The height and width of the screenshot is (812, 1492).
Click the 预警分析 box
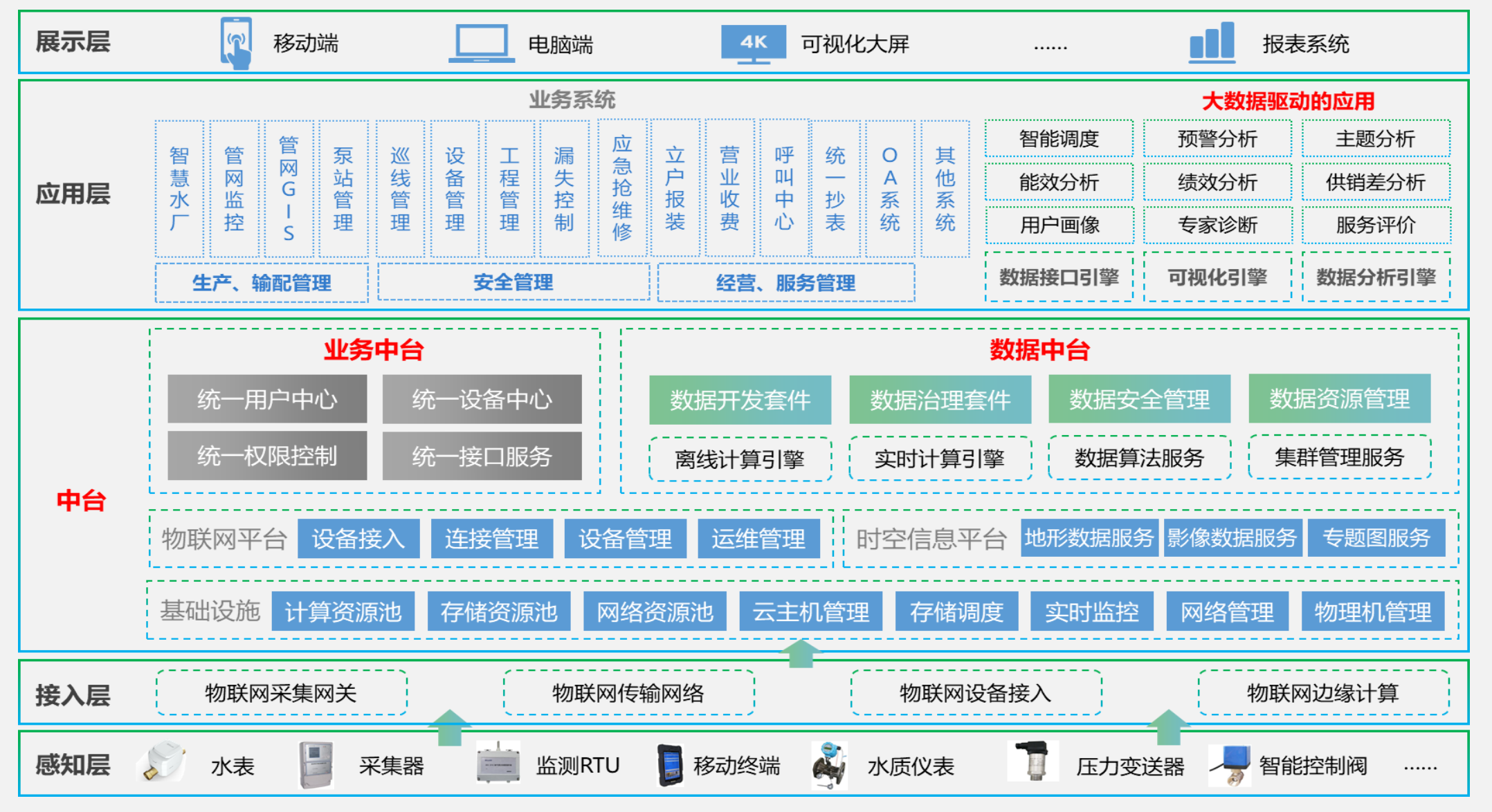click(x=1218, y=138)
